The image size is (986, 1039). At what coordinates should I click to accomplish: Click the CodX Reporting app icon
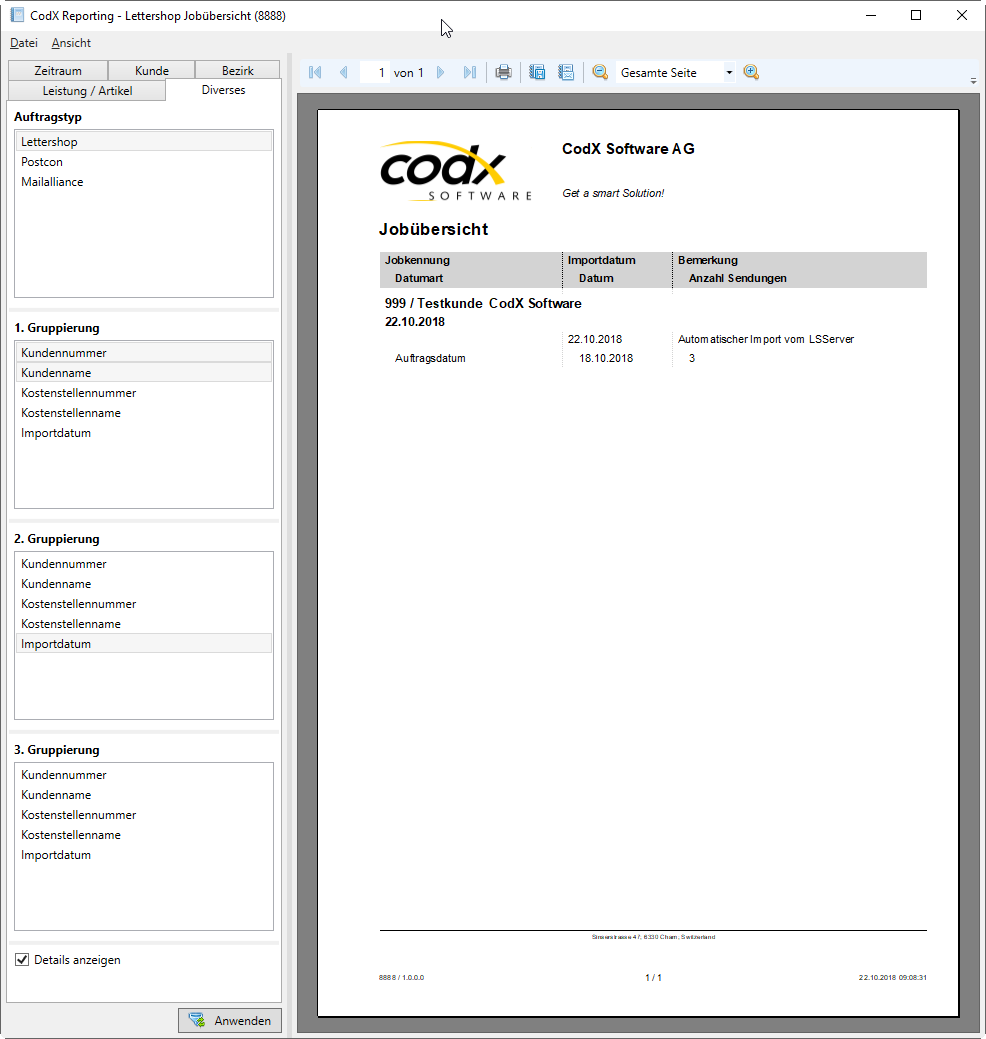point(17,15)
